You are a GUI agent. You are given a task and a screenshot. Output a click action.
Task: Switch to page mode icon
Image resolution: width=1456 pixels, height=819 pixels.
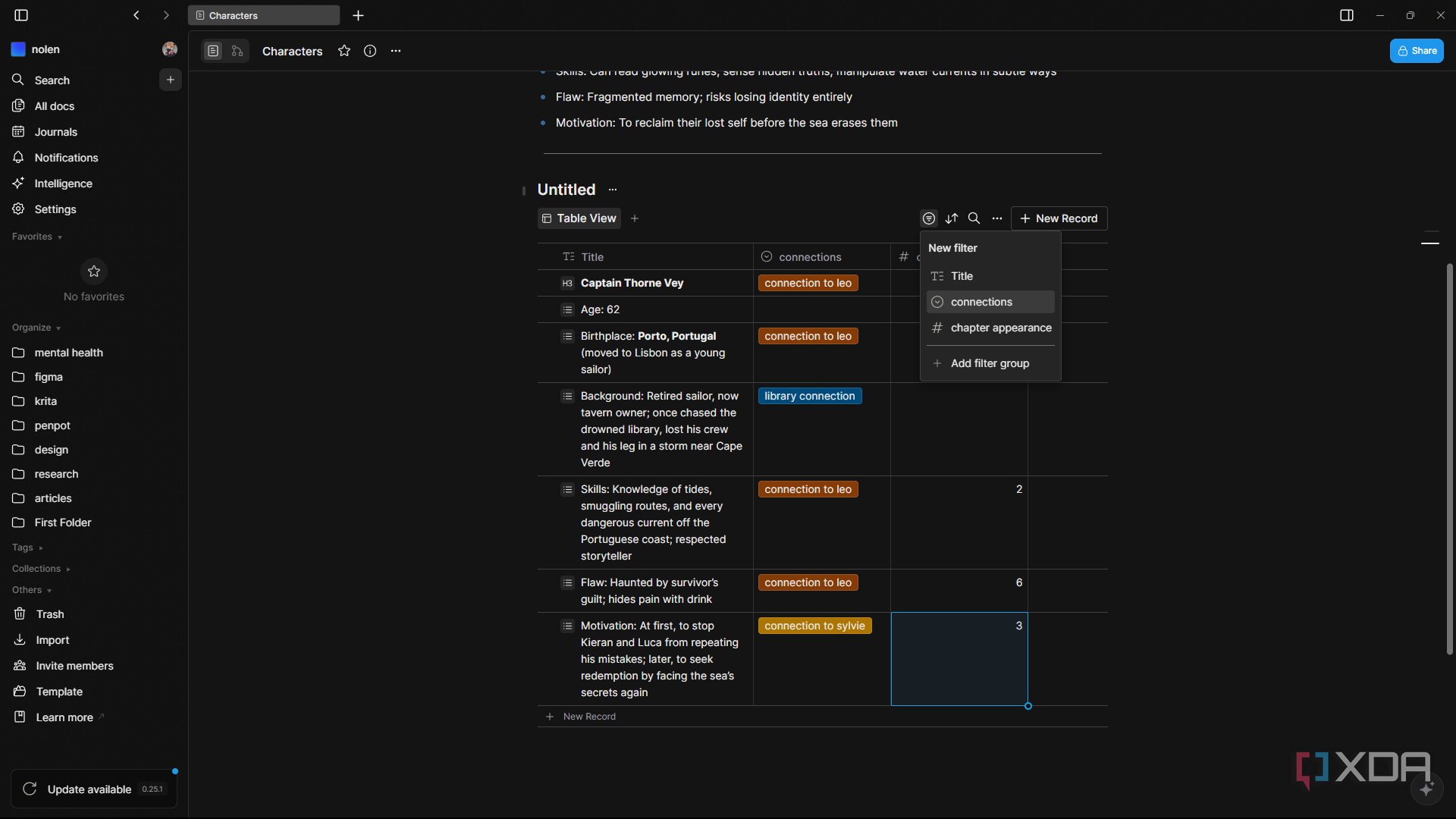tap(213, 51)
